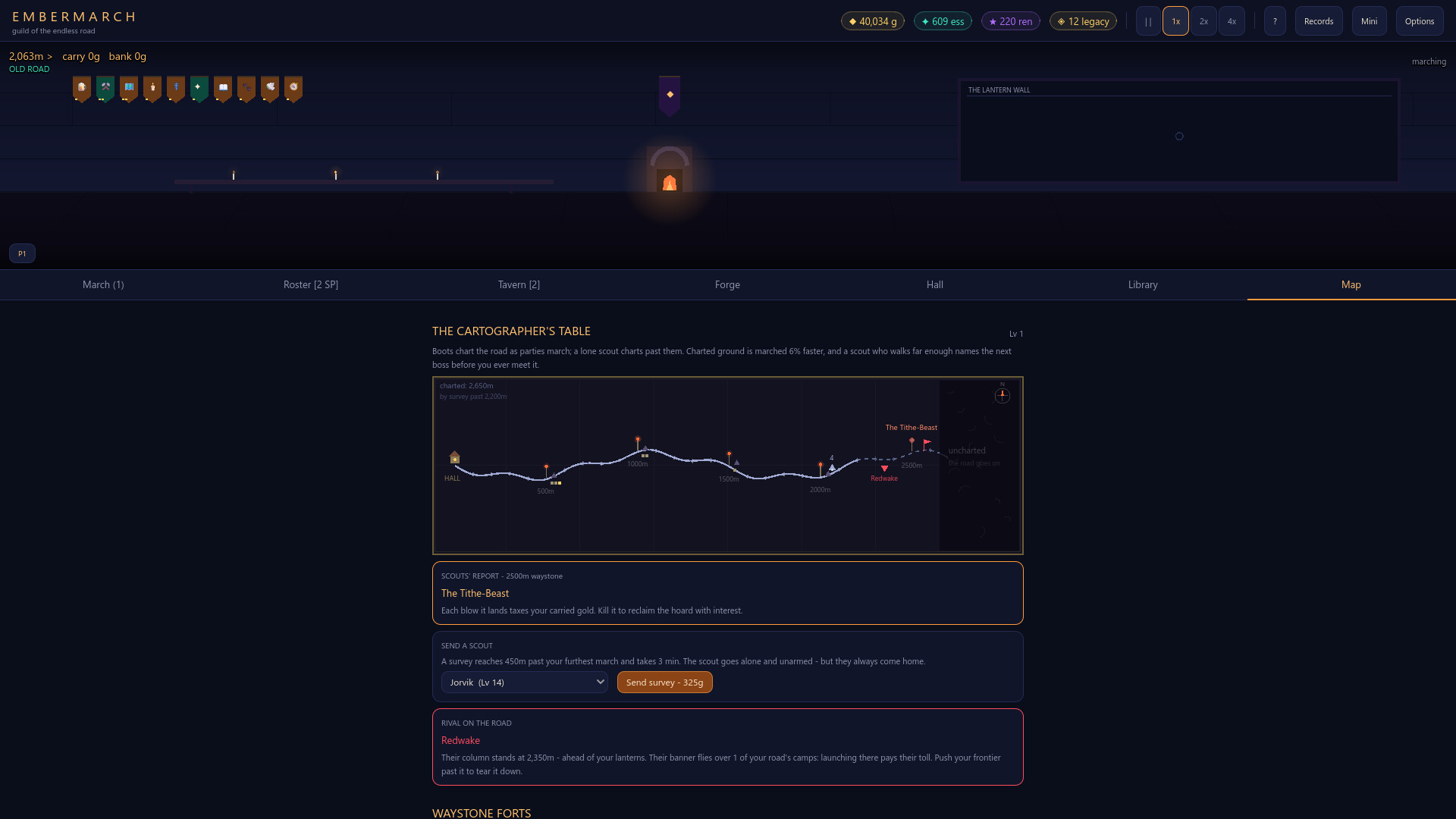Set game speed to 2x

pos(1203,21)
